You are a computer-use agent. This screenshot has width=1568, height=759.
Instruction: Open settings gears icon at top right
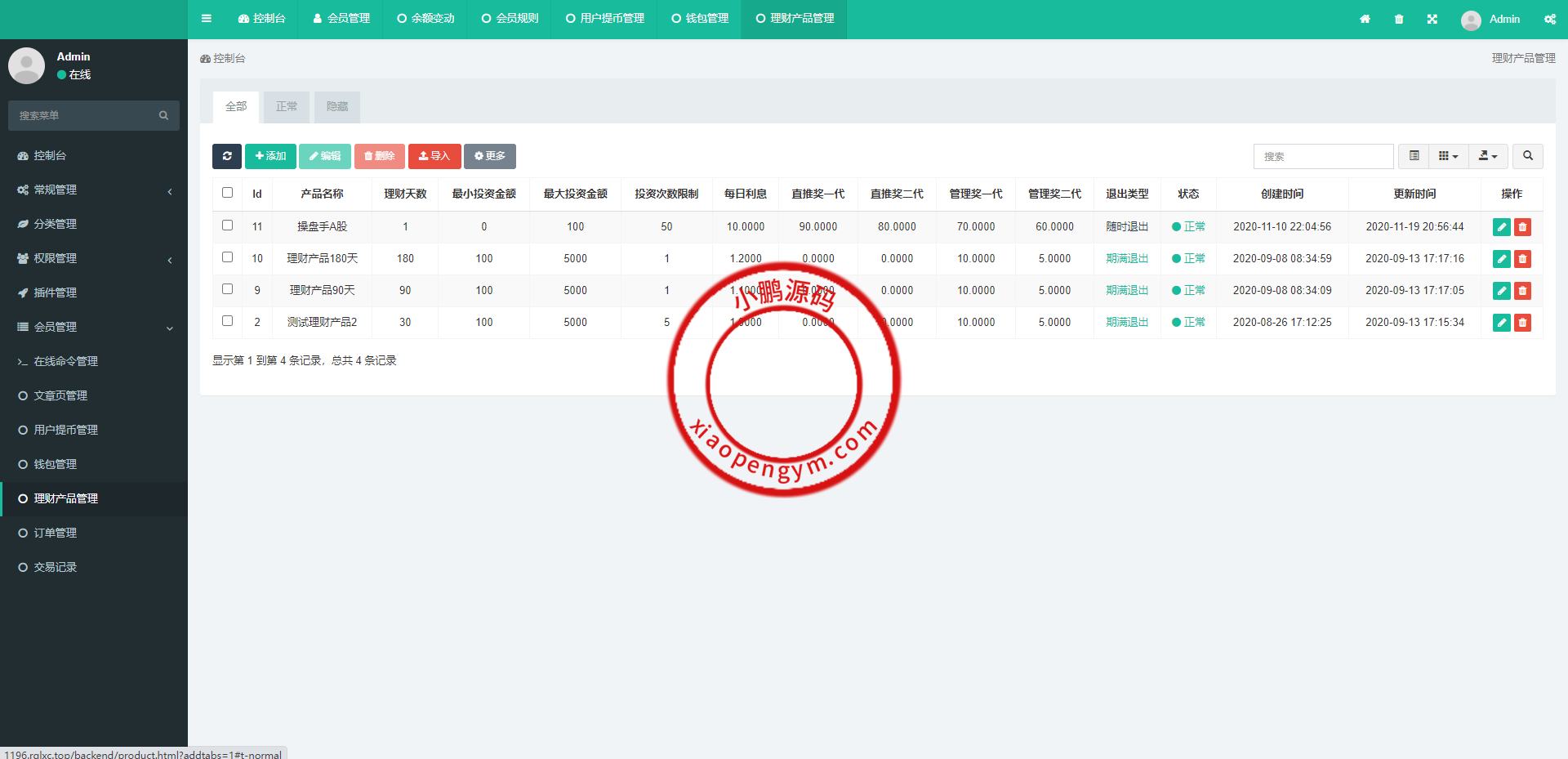click(x=1549, y=19)
